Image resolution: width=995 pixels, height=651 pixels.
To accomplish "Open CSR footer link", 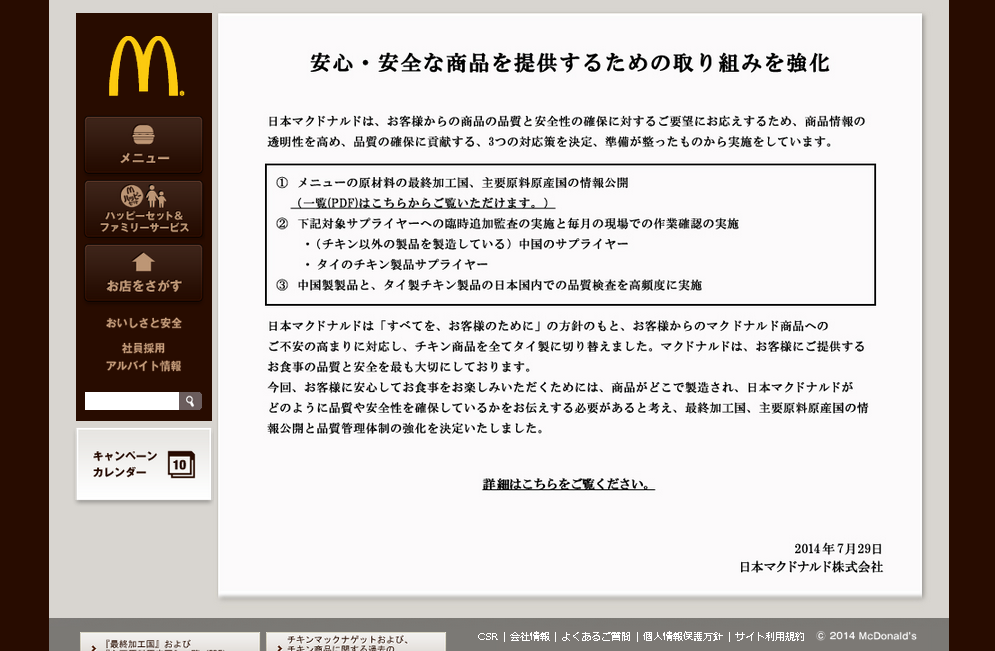I will coord(487,636).
